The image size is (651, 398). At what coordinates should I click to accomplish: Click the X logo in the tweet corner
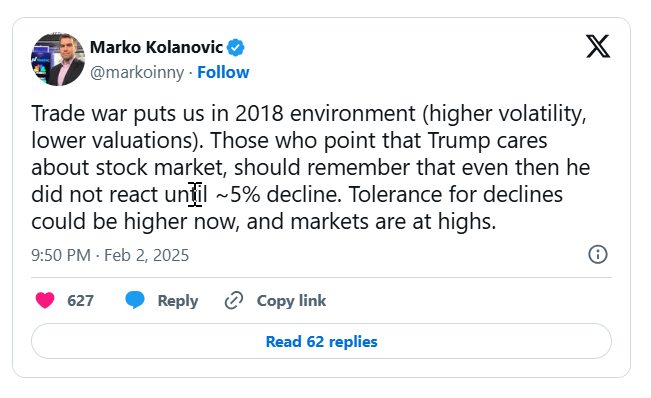(598, 46)
